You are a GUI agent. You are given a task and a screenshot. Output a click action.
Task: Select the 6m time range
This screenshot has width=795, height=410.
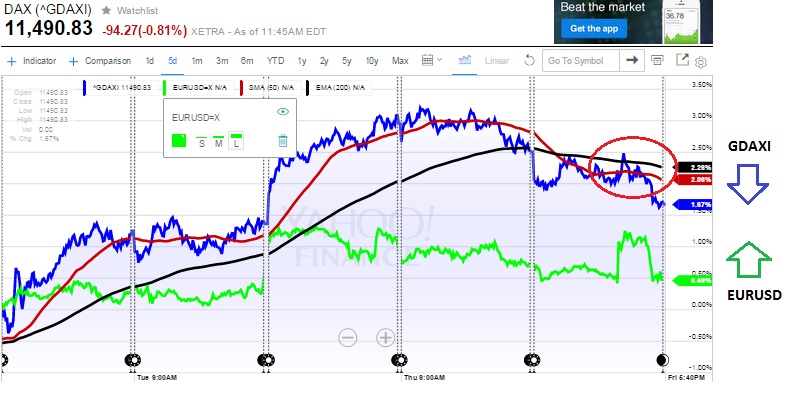[x=247, y=61]
